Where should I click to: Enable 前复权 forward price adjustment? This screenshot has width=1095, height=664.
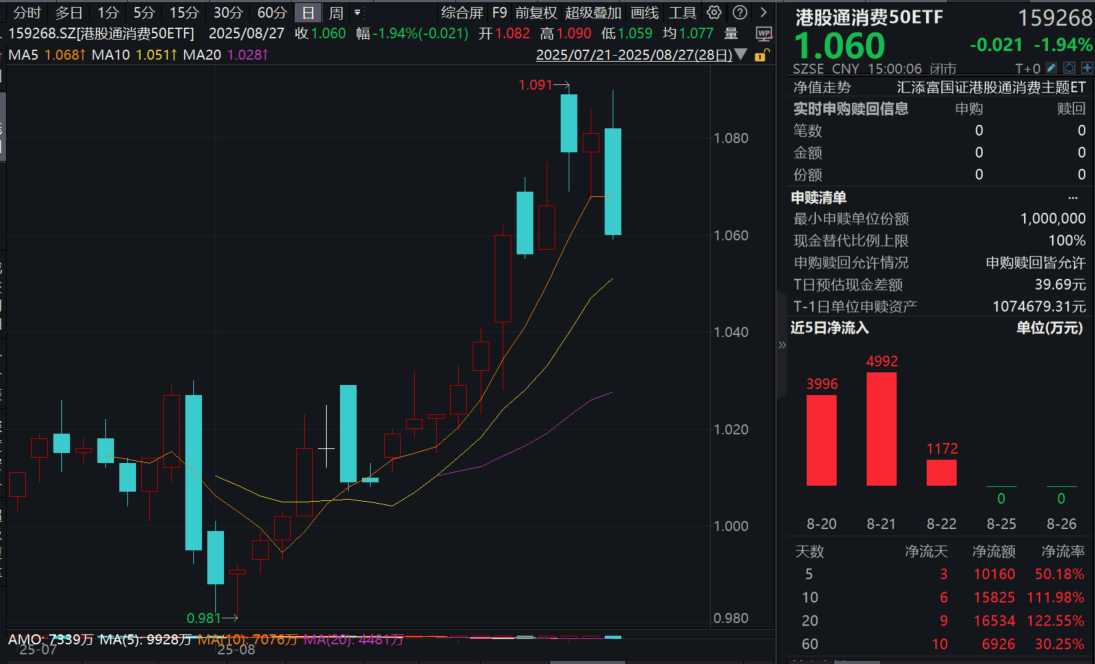pos(534,13)
